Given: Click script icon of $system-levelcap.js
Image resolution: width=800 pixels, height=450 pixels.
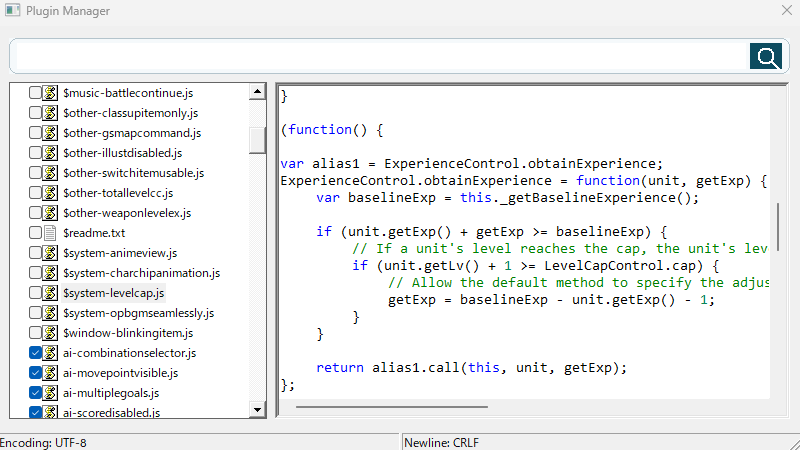Looking at the screenshot, I should tap(50, 292).
